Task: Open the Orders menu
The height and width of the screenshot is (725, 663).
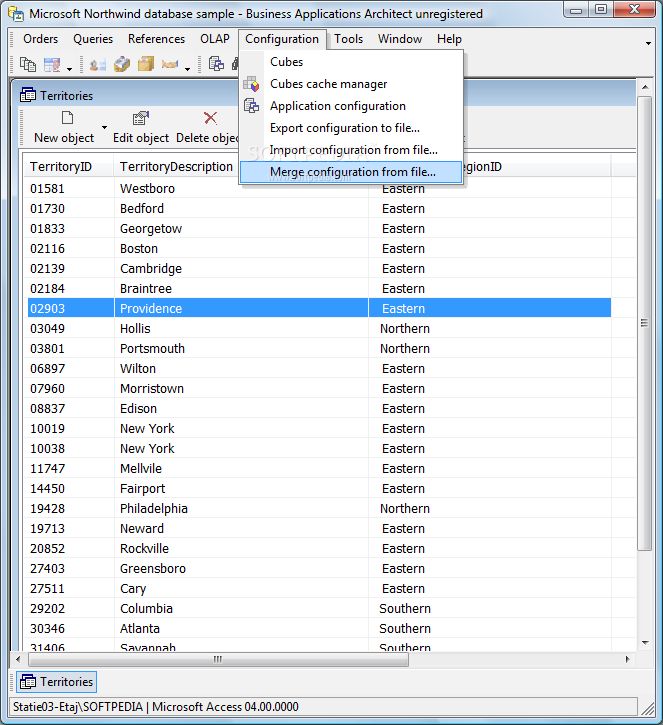Action: click(41, 39)
